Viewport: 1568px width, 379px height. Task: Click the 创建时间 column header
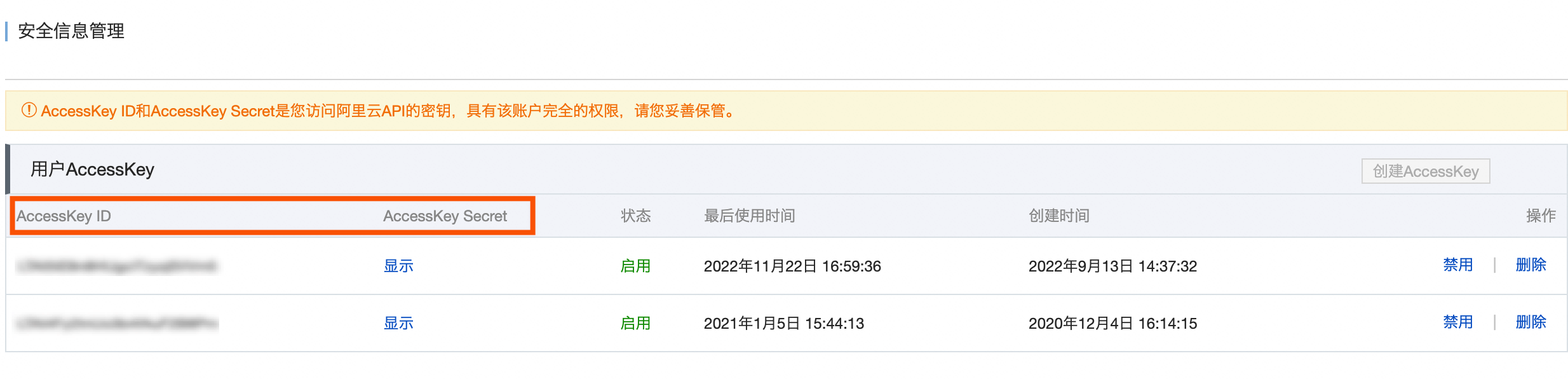click(x=1058, y=216)
